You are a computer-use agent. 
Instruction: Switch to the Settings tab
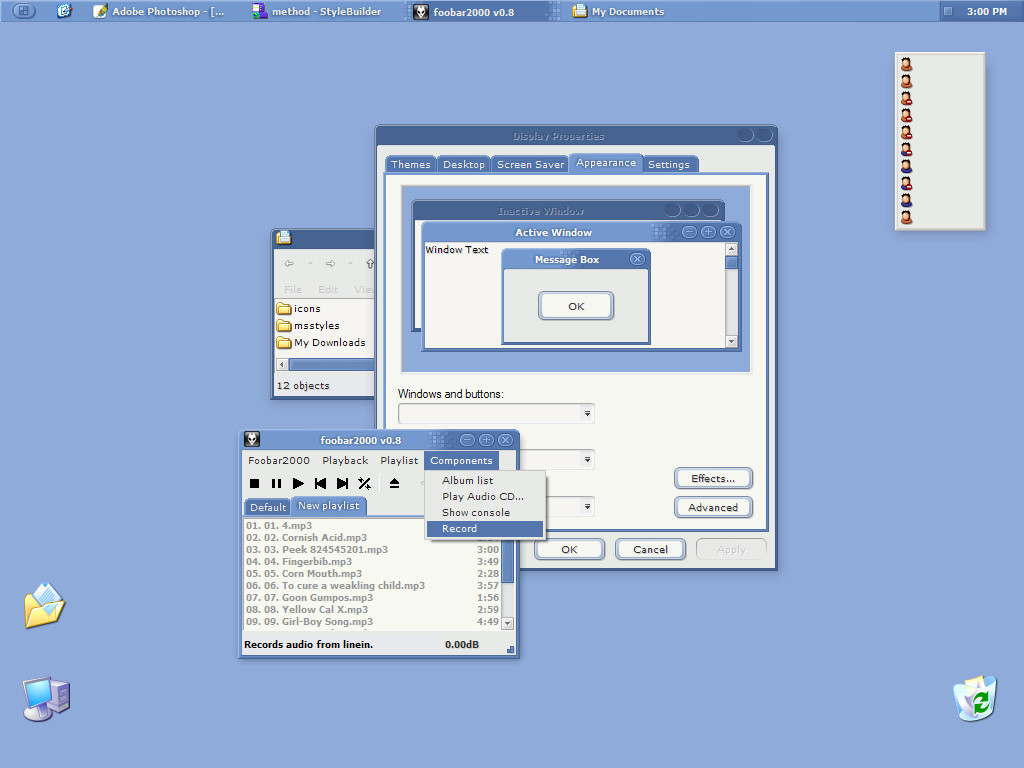pos(668,164)
